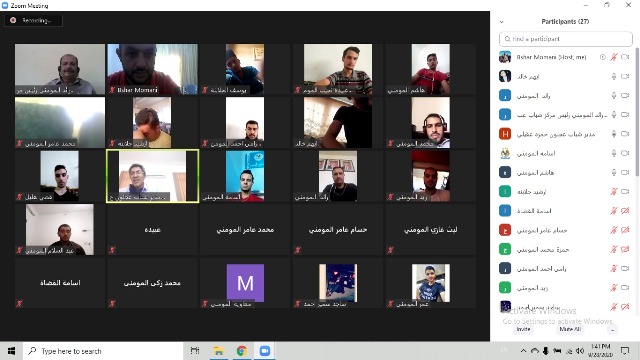Click taskbar 'Type here to search' box

click(x=103, y=351)
